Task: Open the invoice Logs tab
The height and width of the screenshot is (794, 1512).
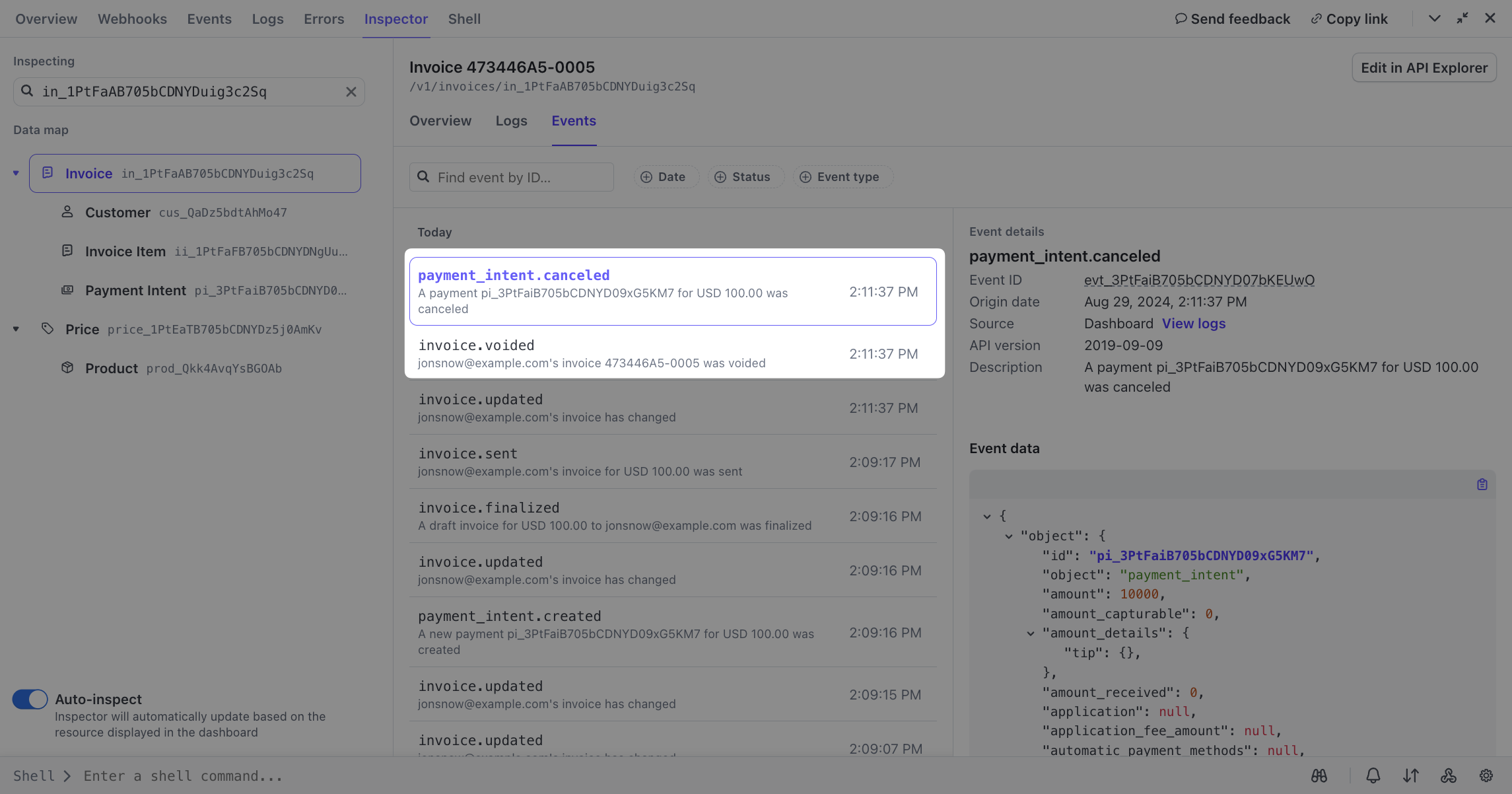Action: point(511,121)
